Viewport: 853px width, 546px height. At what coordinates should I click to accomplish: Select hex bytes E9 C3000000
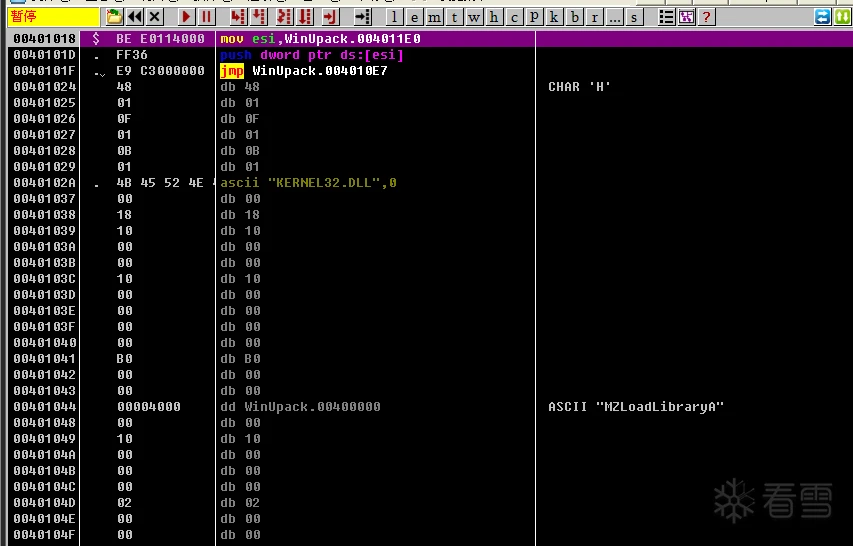pyautogui.click(x=160, y=71)
